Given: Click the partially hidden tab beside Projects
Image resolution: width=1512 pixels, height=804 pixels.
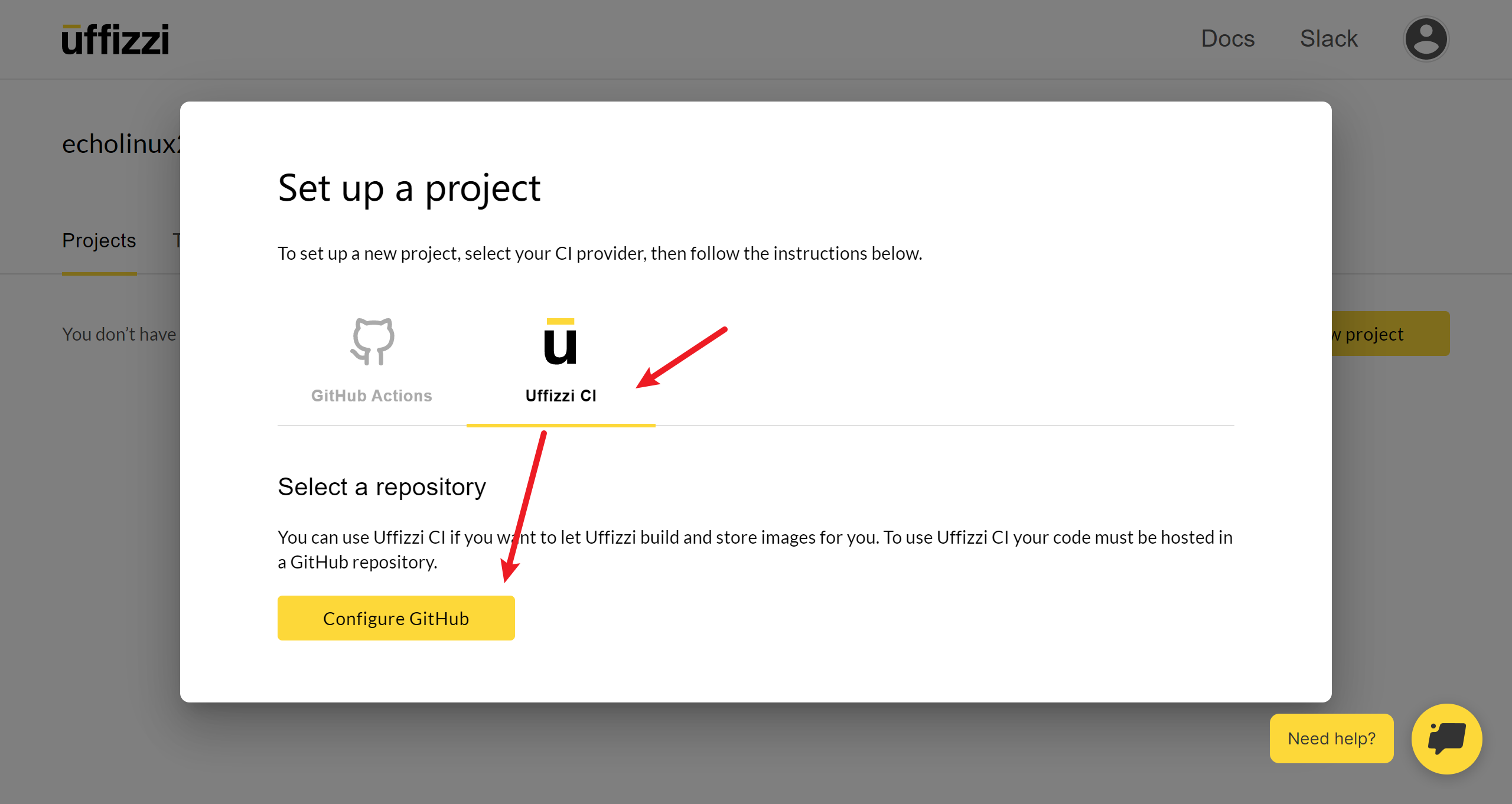Looking at the screenshot, I should (175, 240).
